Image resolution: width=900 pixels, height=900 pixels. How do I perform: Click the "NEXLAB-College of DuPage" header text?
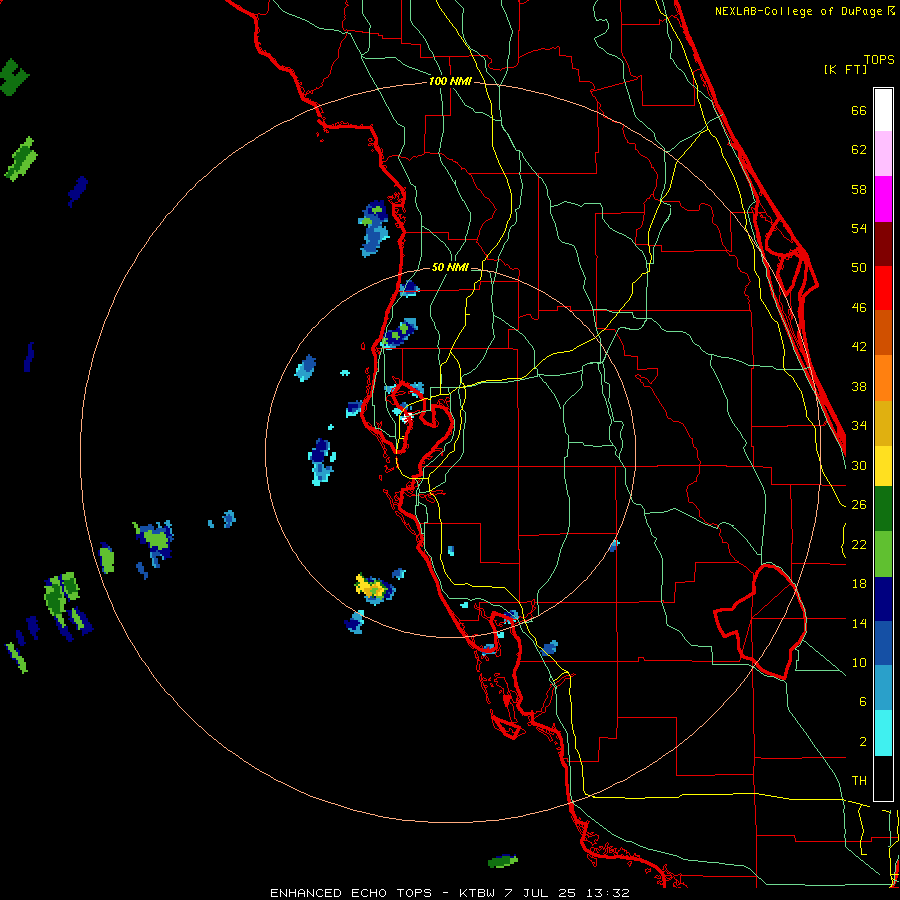800,11
